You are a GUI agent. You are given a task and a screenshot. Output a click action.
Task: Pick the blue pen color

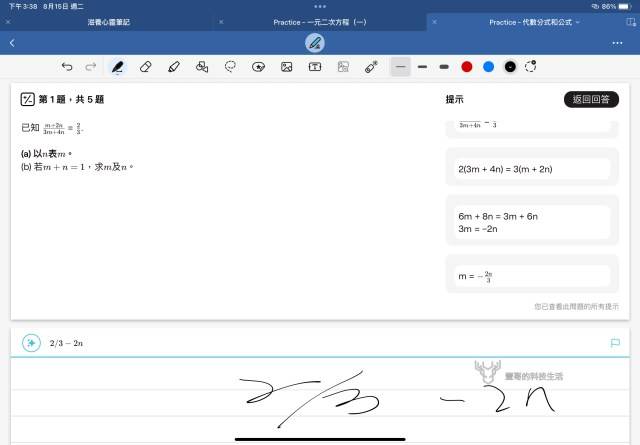click(488, 67)
